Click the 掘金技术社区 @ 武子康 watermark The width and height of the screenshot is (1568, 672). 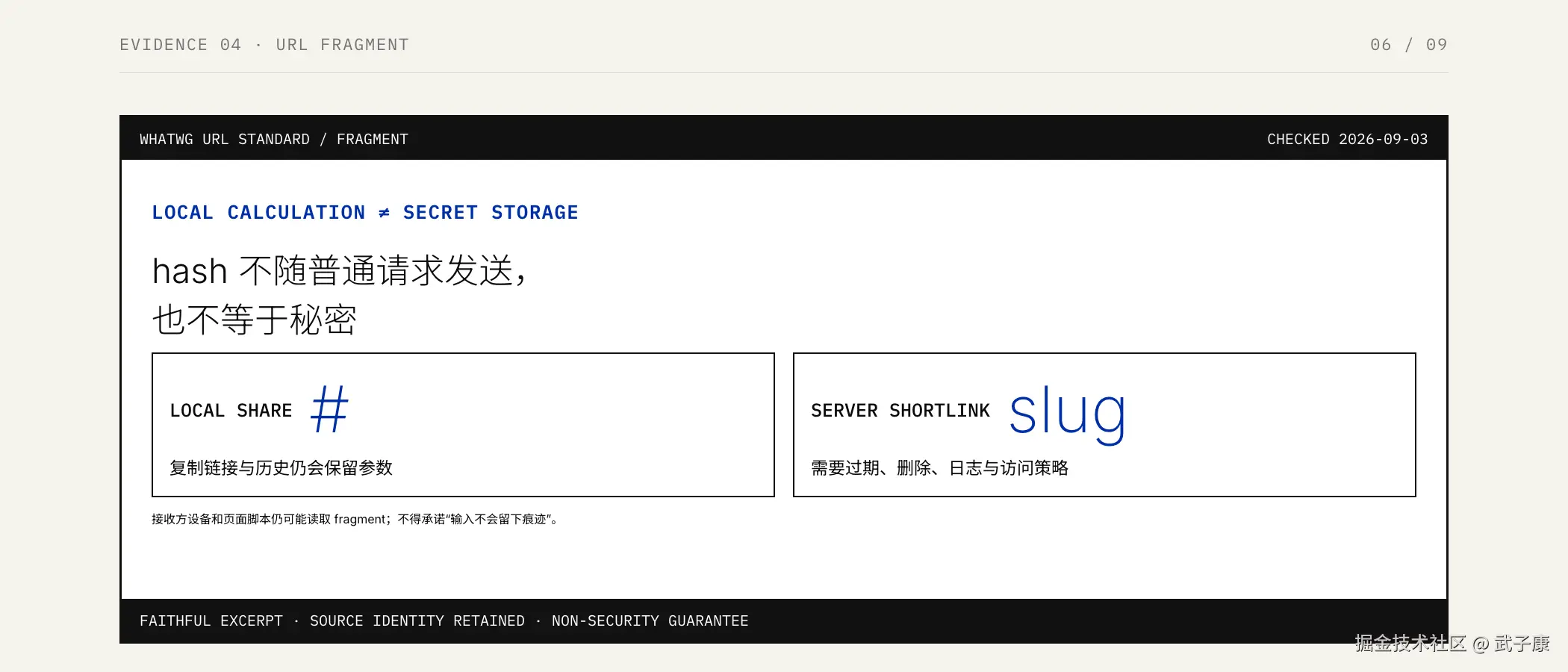pyautogui.click(x=1452, y=644)
